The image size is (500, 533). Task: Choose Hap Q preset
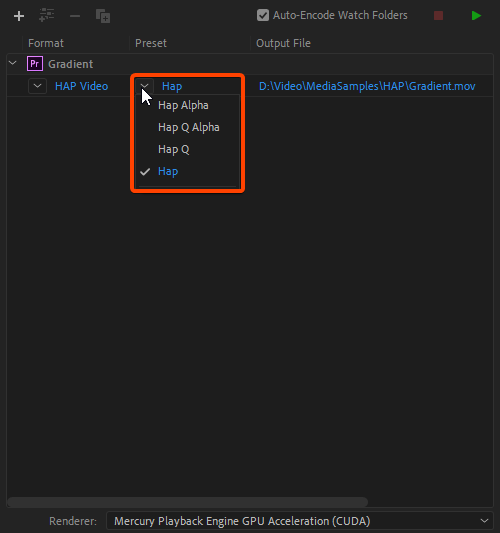(174, 150)
